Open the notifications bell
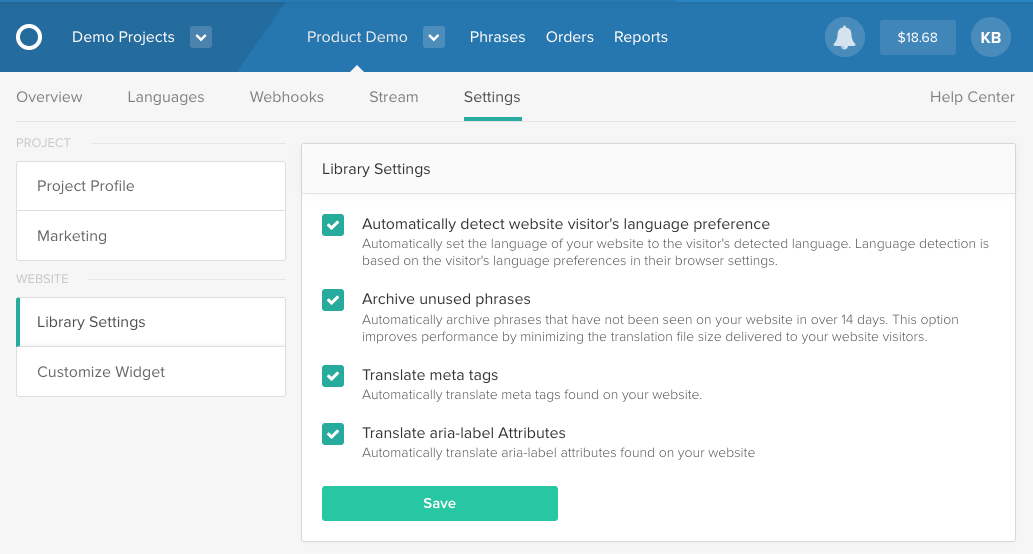This screenshot has height=554, width=1033. pos(845,37)
